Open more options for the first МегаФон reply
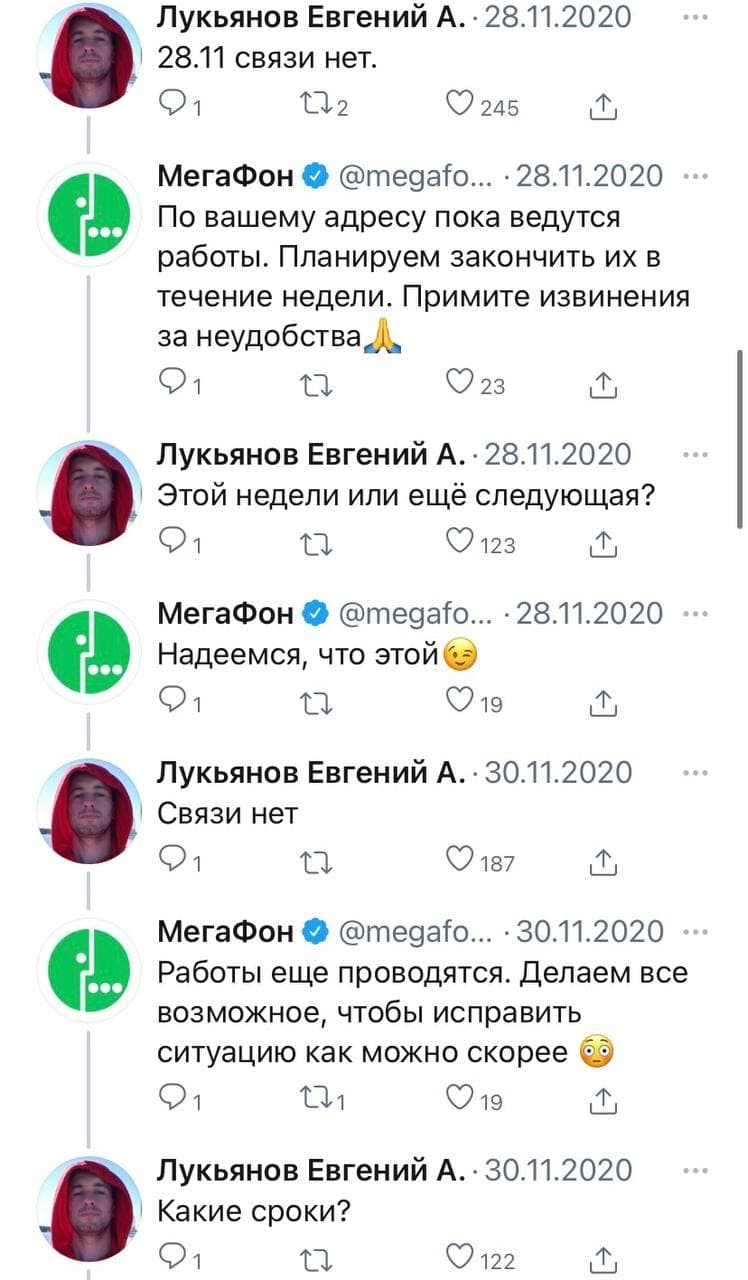 [x=693, y=176]
